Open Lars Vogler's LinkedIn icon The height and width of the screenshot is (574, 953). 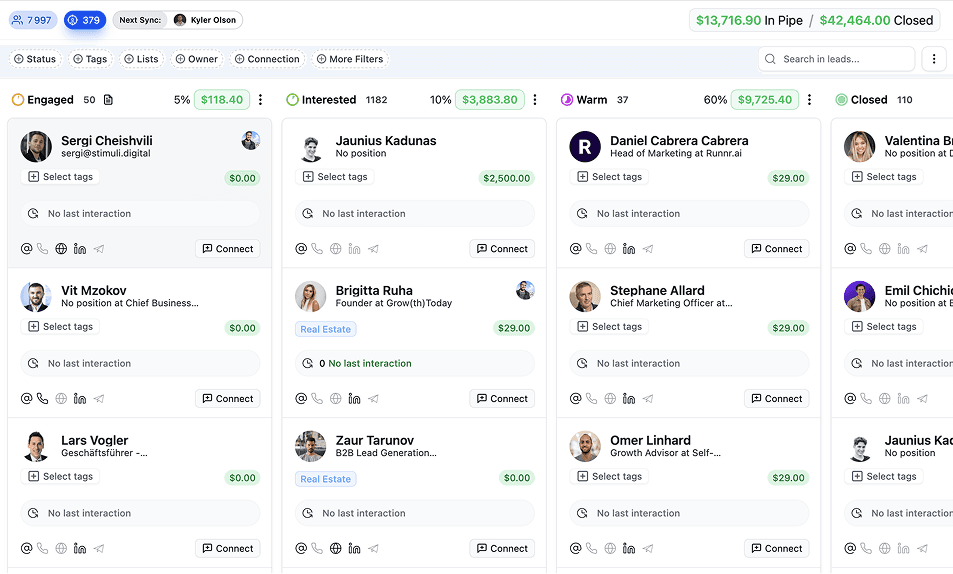coord(80,548)
